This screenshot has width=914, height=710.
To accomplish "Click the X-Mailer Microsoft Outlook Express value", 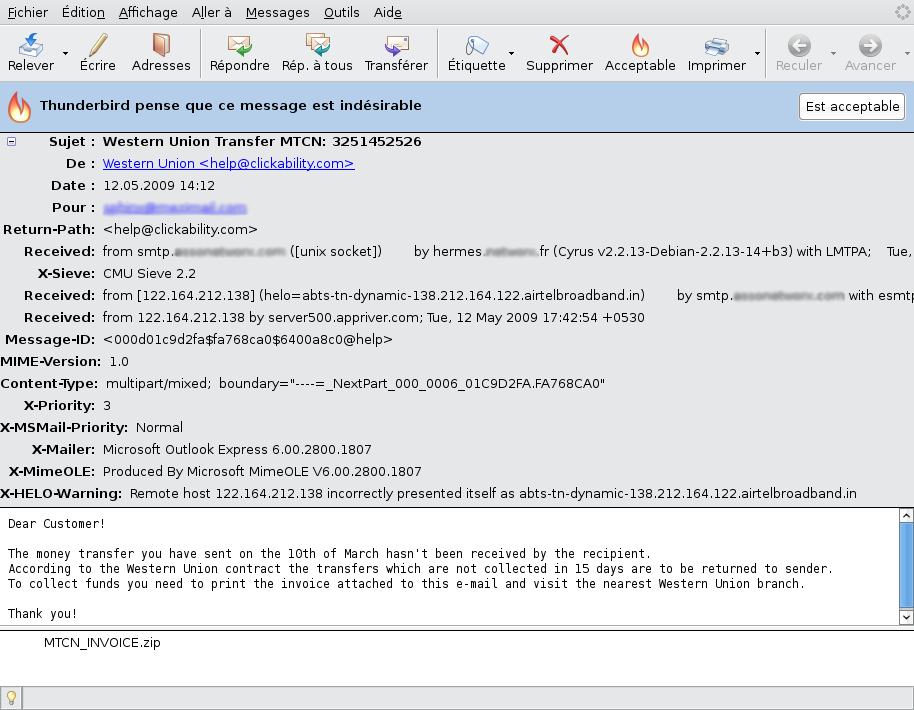I will [237, 449].
